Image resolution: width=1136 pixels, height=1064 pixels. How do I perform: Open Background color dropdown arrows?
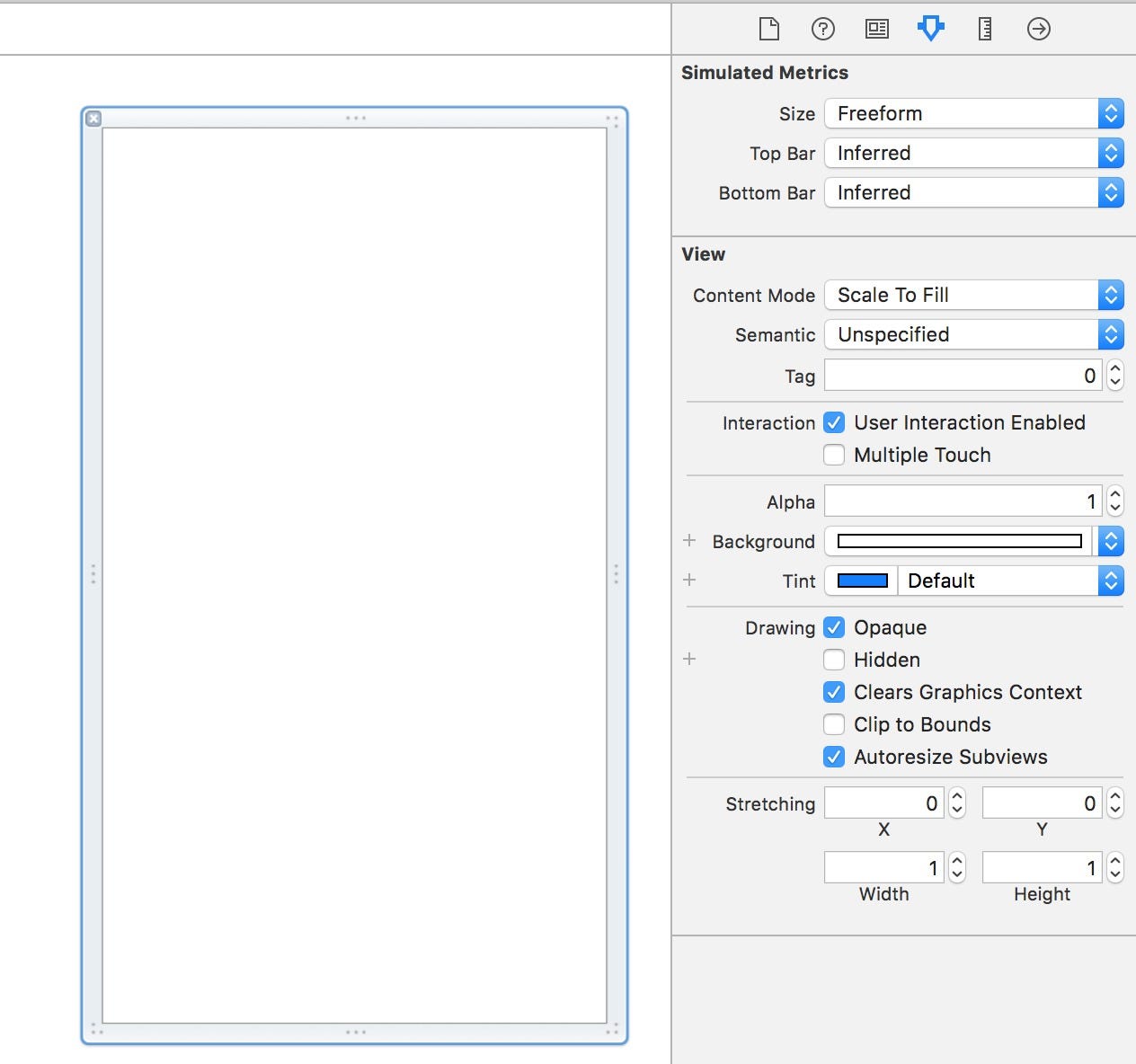(1111, 541)
